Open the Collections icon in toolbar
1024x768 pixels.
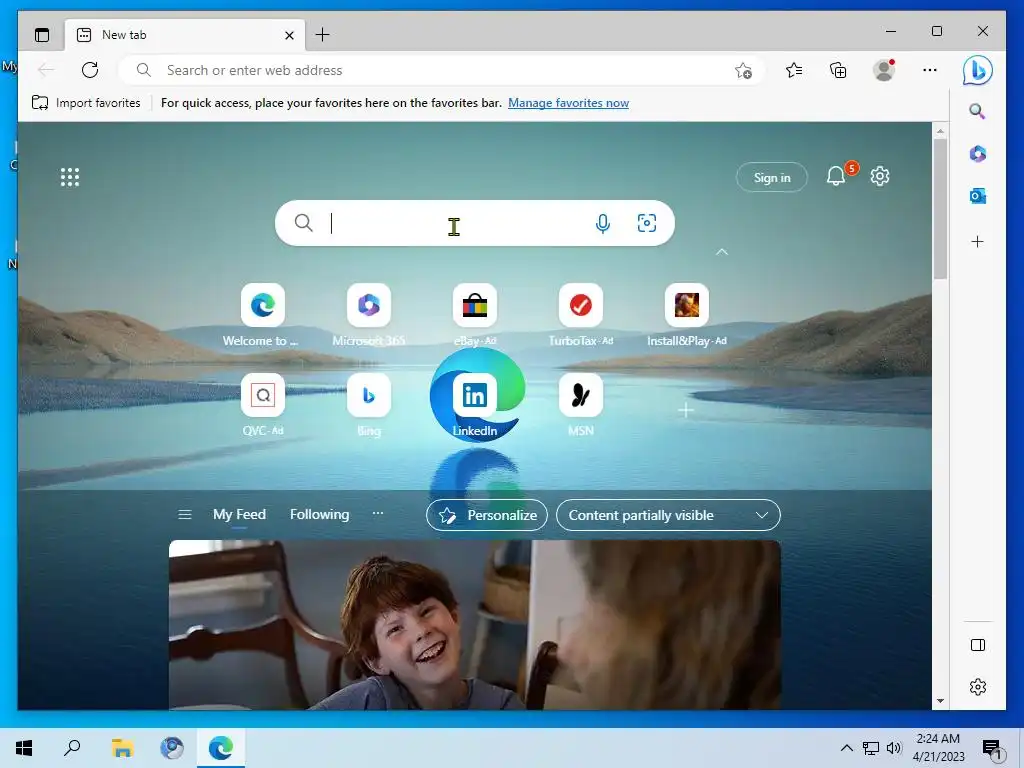click(x=838, y=70)
